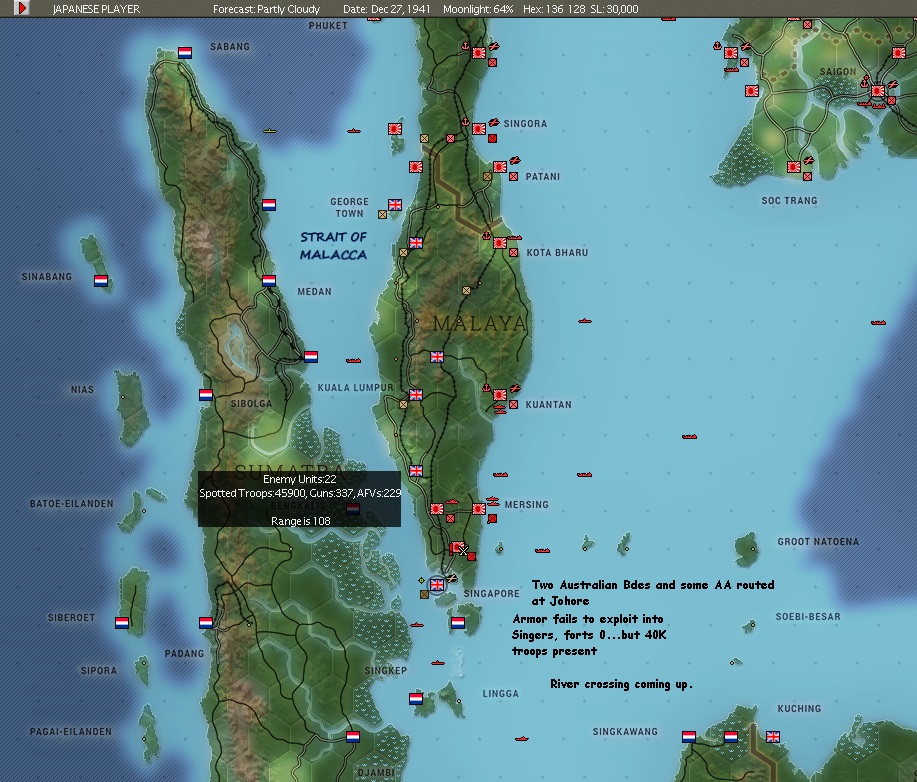Select the Japanese flag base at Kota Bharu

coord(500,243)
